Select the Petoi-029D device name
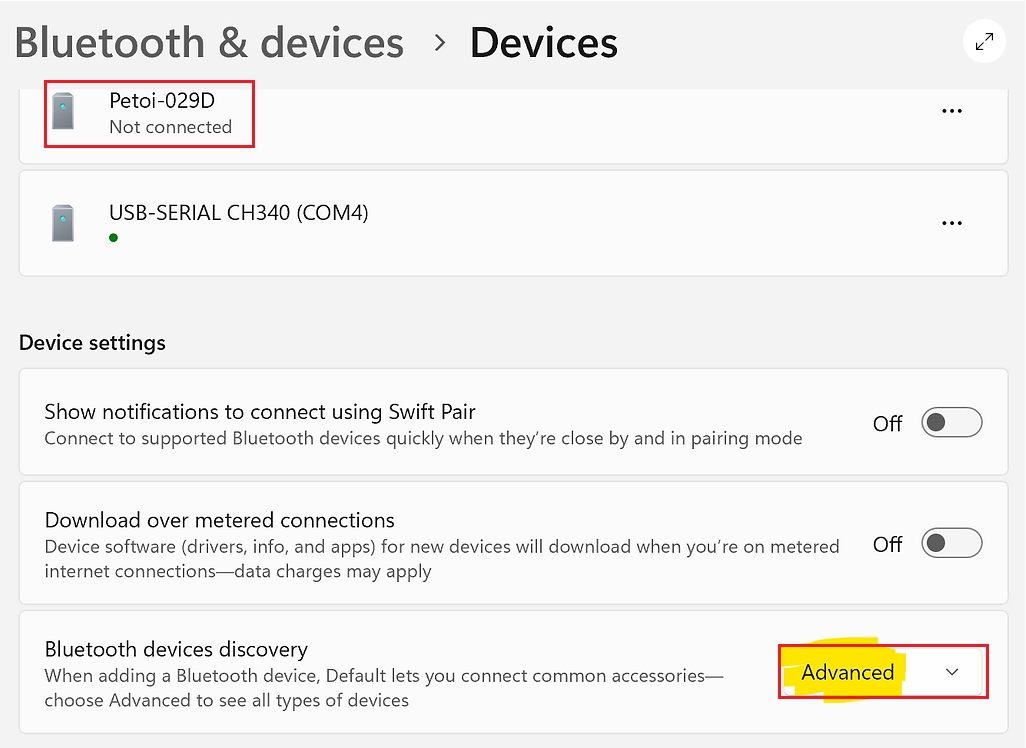Screen dimensions: 1026x748 162,100
